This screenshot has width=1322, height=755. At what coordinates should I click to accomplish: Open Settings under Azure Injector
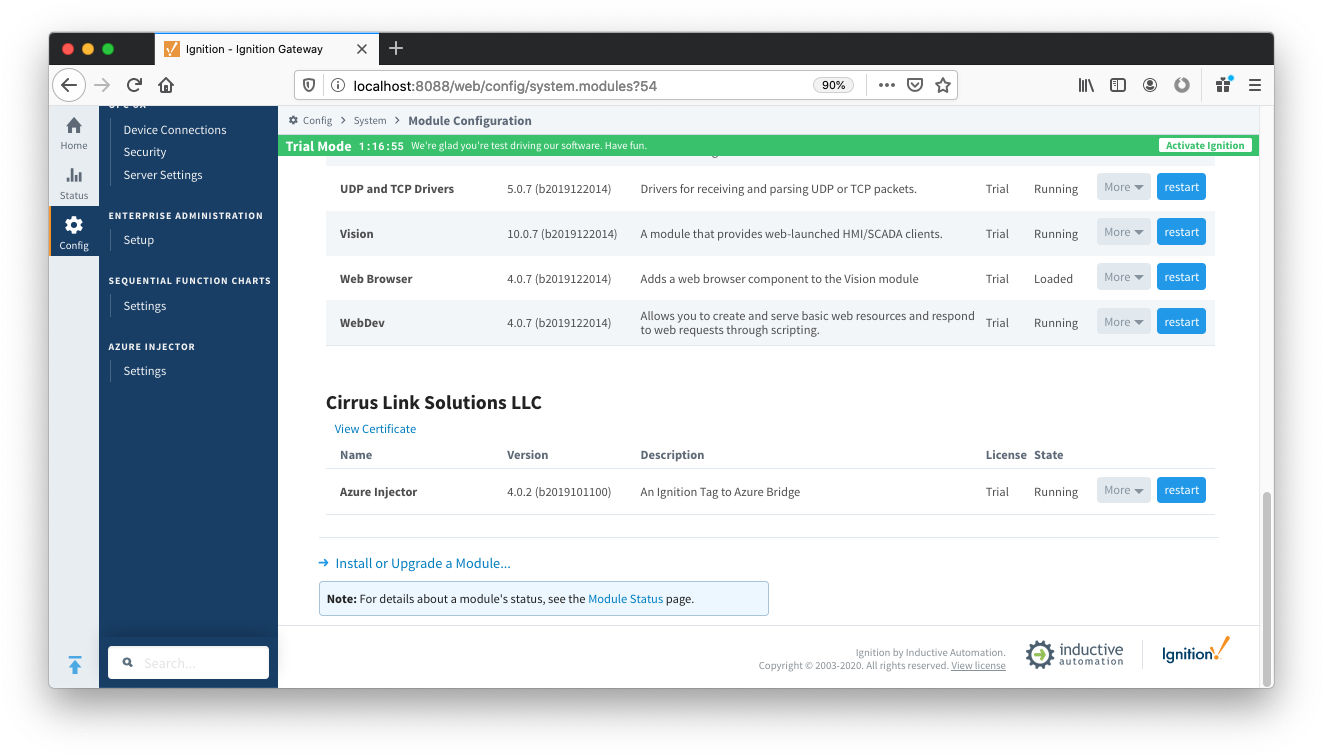tap(145, 371)
